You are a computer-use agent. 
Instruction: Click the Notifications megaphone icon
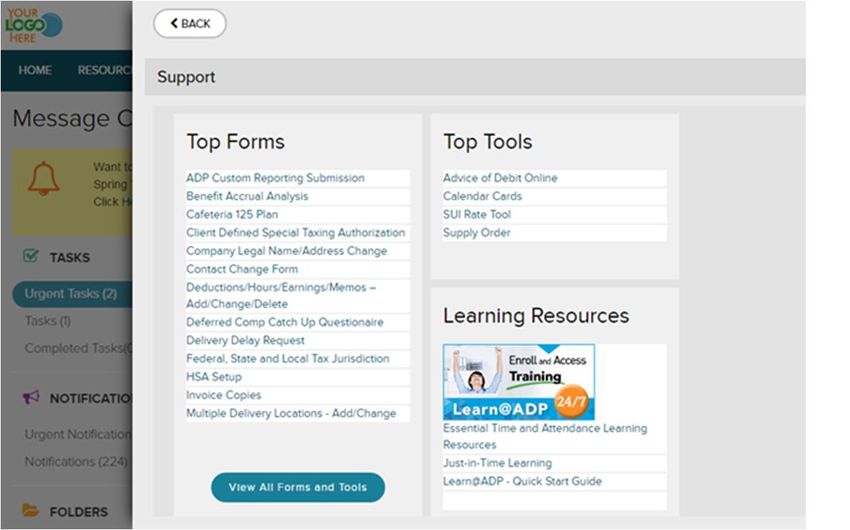point(31,397)
